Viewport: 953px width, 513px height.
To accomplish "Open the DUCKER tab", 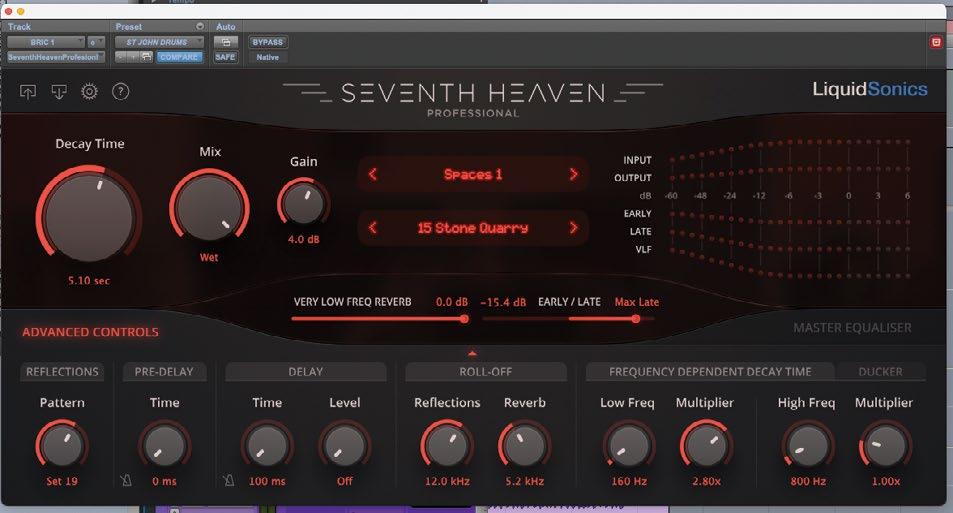I will point(880,371).
